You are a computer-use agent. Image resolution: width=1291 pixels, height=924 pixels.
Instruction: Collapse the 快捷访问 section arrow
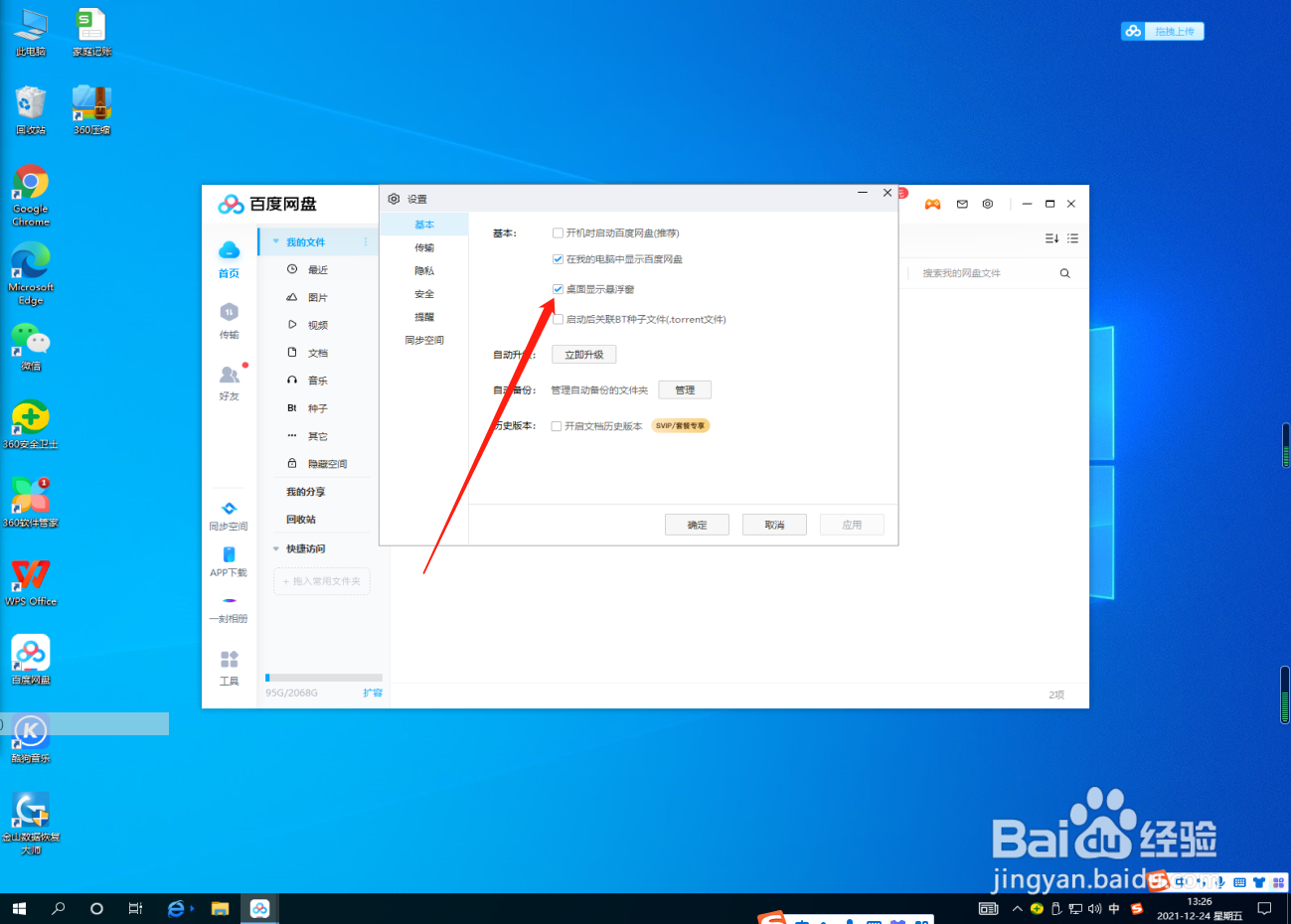click(x=275, y=548)
